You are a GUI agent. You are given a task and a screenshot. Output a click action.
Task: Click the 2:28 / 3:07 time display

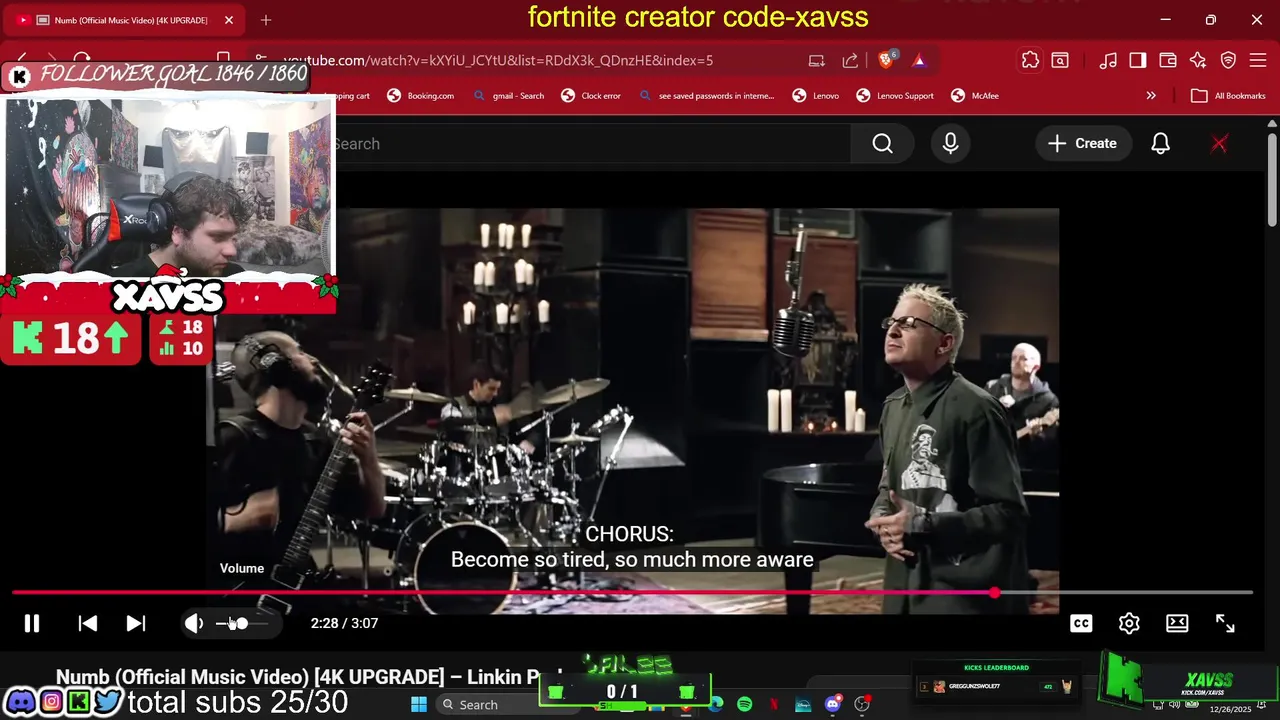click(344, 623)
